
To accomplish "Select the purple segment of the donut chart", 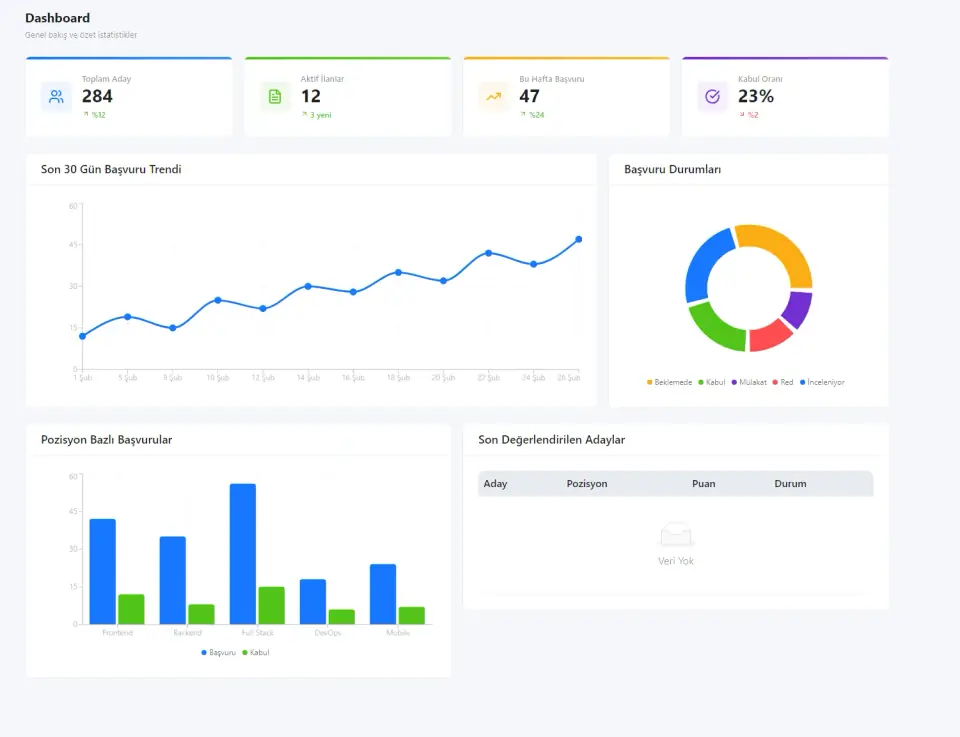I will click(x=798, y=309).
